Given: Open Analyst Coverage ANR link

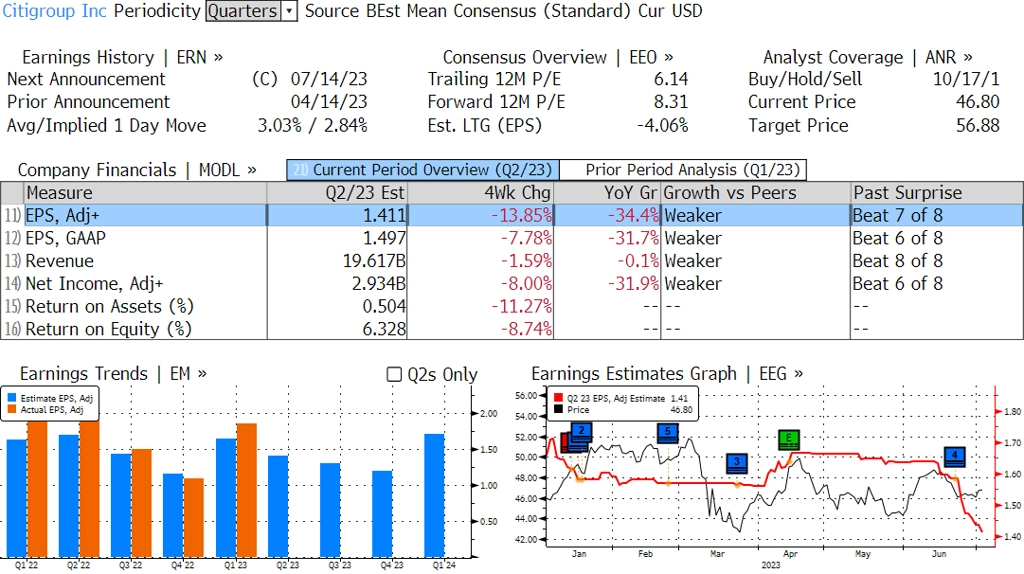Looking at the screenshot, I should tap(867, 57).
